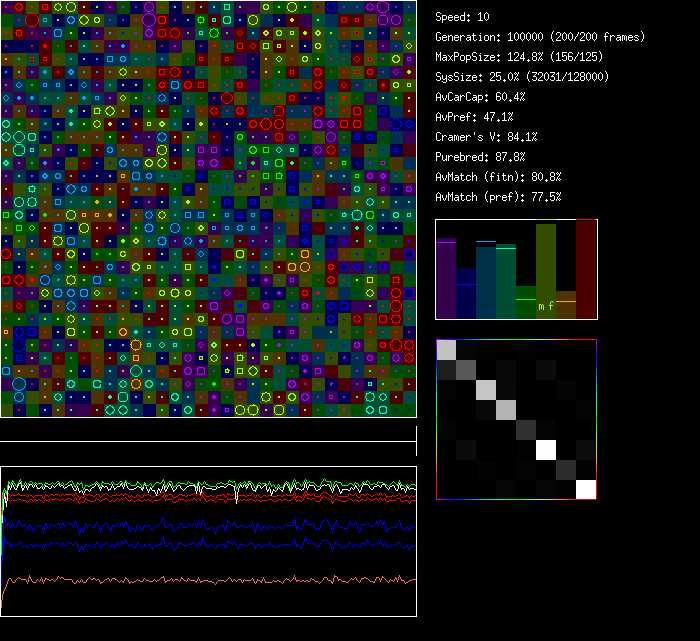Select the Generation counter text
Image resolution: width=700 pixels, height=641 pixels.
coord(540,37)
